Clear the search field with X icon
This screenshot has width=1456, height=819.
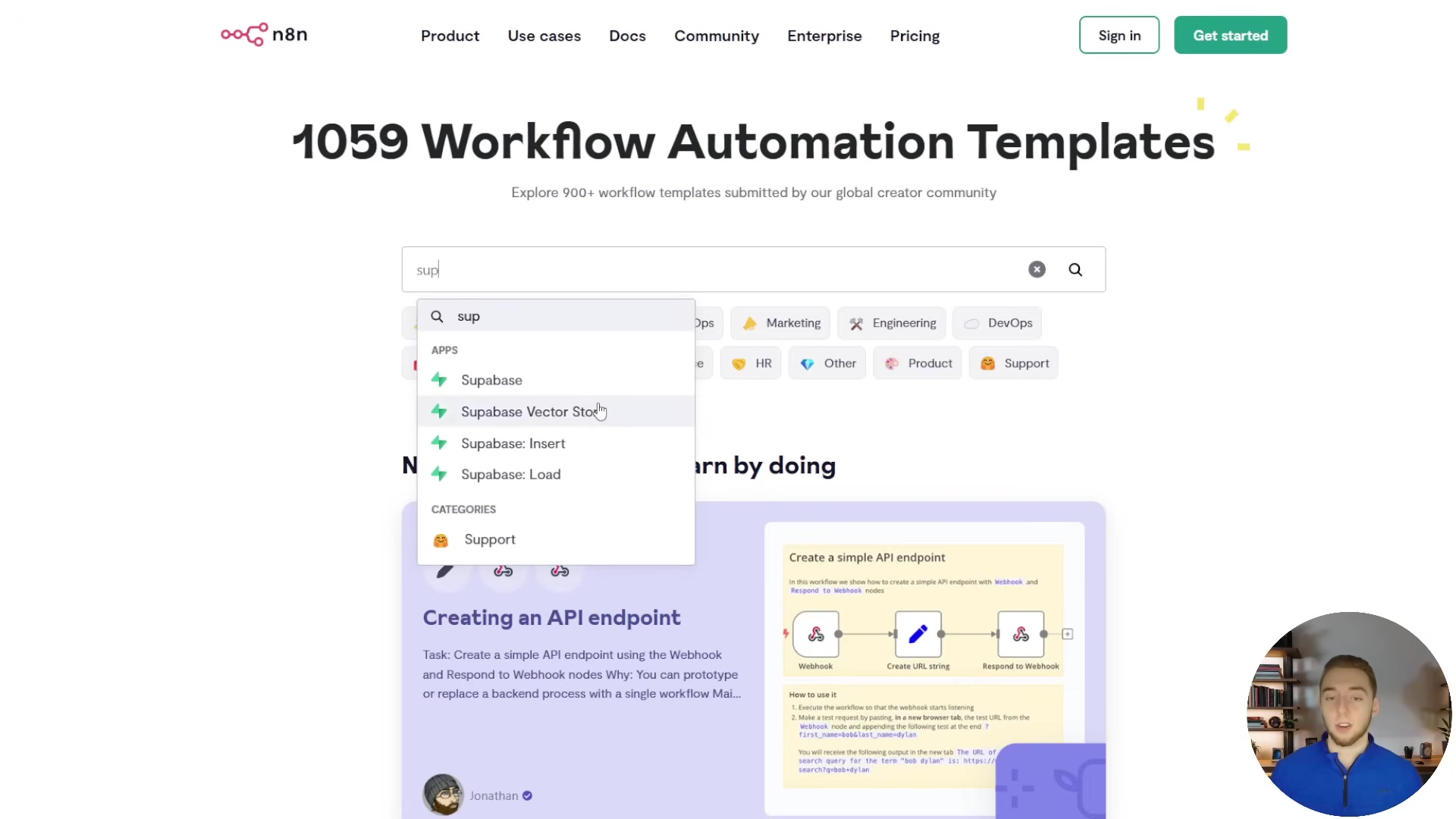(1037, 269)
